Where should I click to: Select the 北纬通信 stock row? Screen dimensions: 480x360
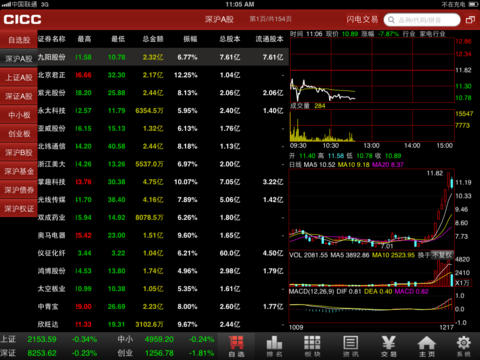pos(163,146)
